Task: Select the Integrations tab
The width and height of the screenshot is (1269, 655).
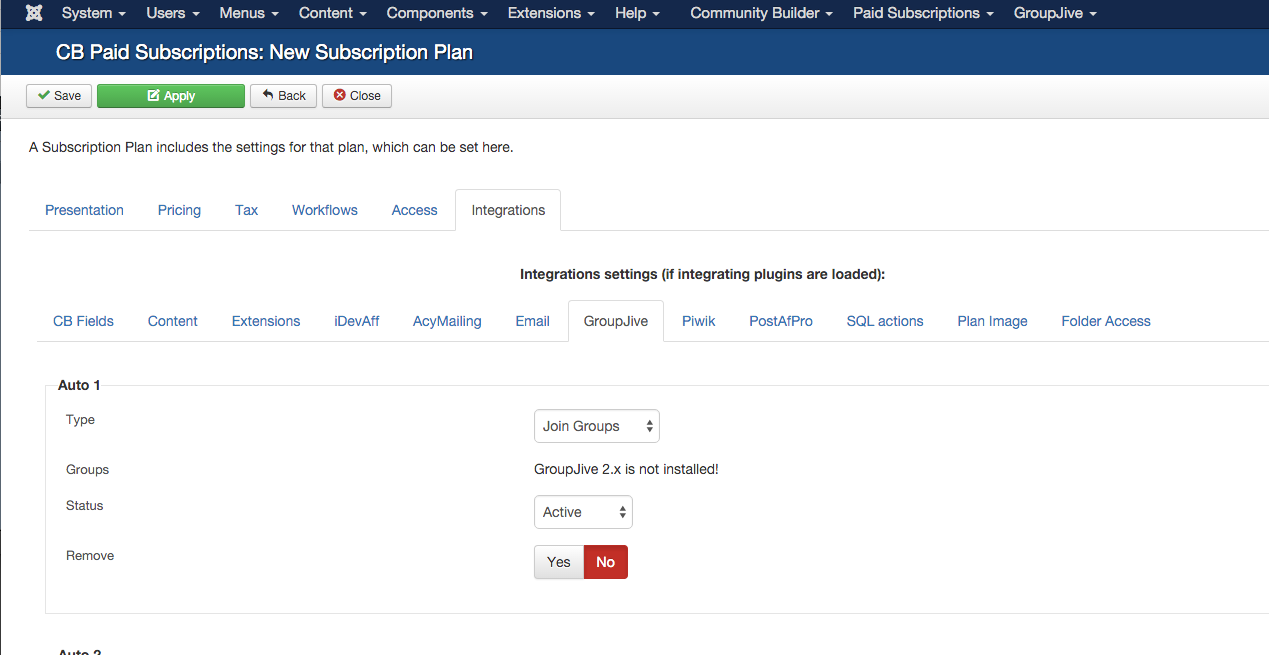Action: pyautogui.click(x=508, y=210)
